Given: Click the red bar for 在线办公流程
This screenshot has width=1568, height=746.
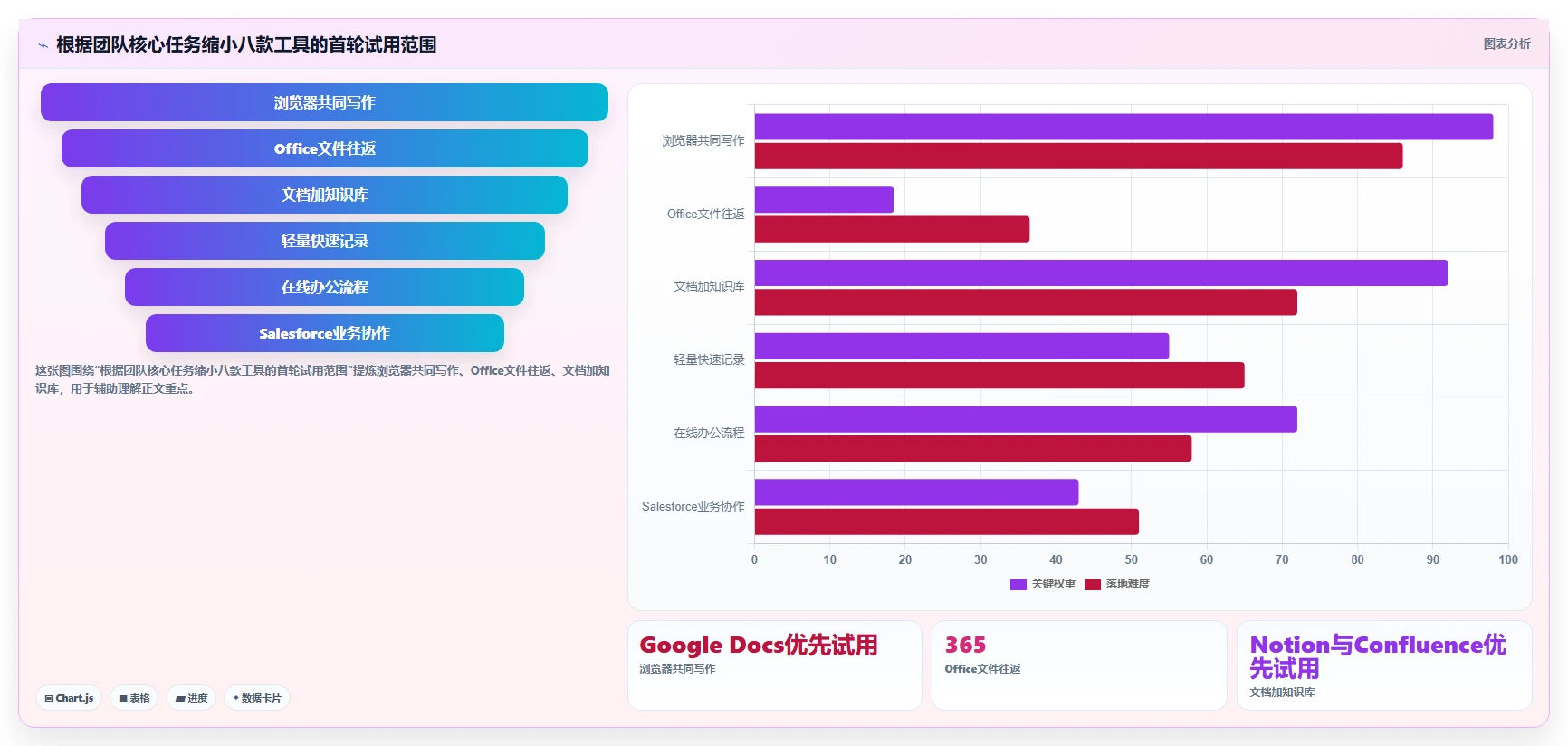Looking at the screenshot, I should tap(973, 448).
